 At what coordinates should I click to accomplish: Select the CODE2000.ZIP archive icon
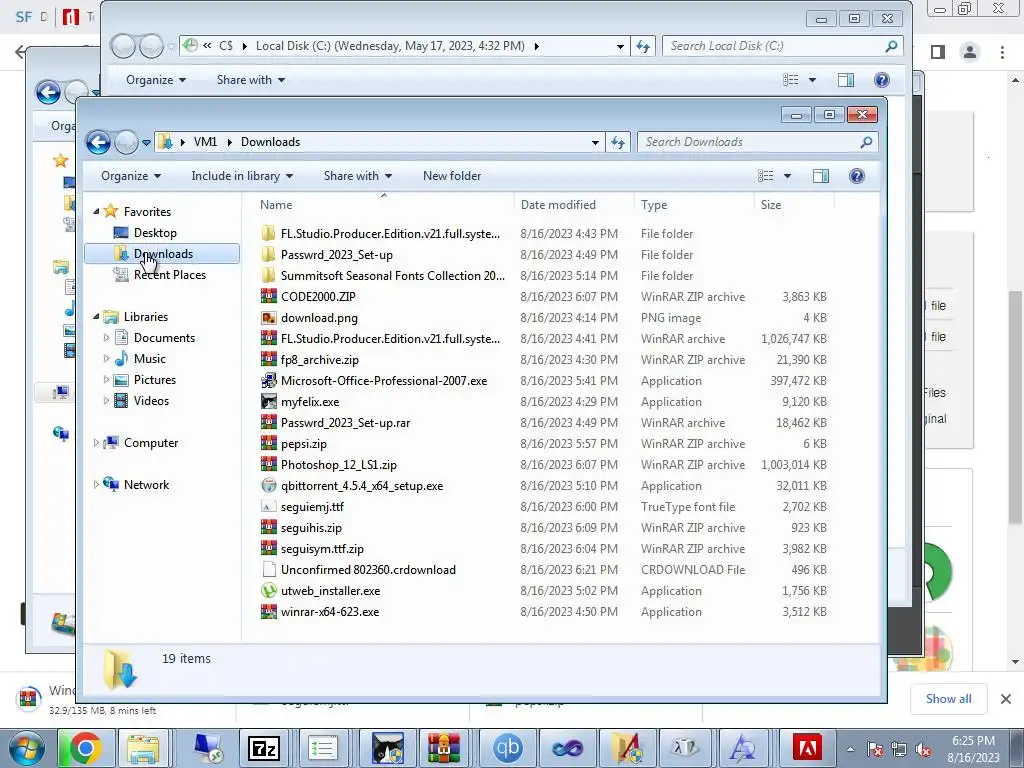click(x=268, y=296)
